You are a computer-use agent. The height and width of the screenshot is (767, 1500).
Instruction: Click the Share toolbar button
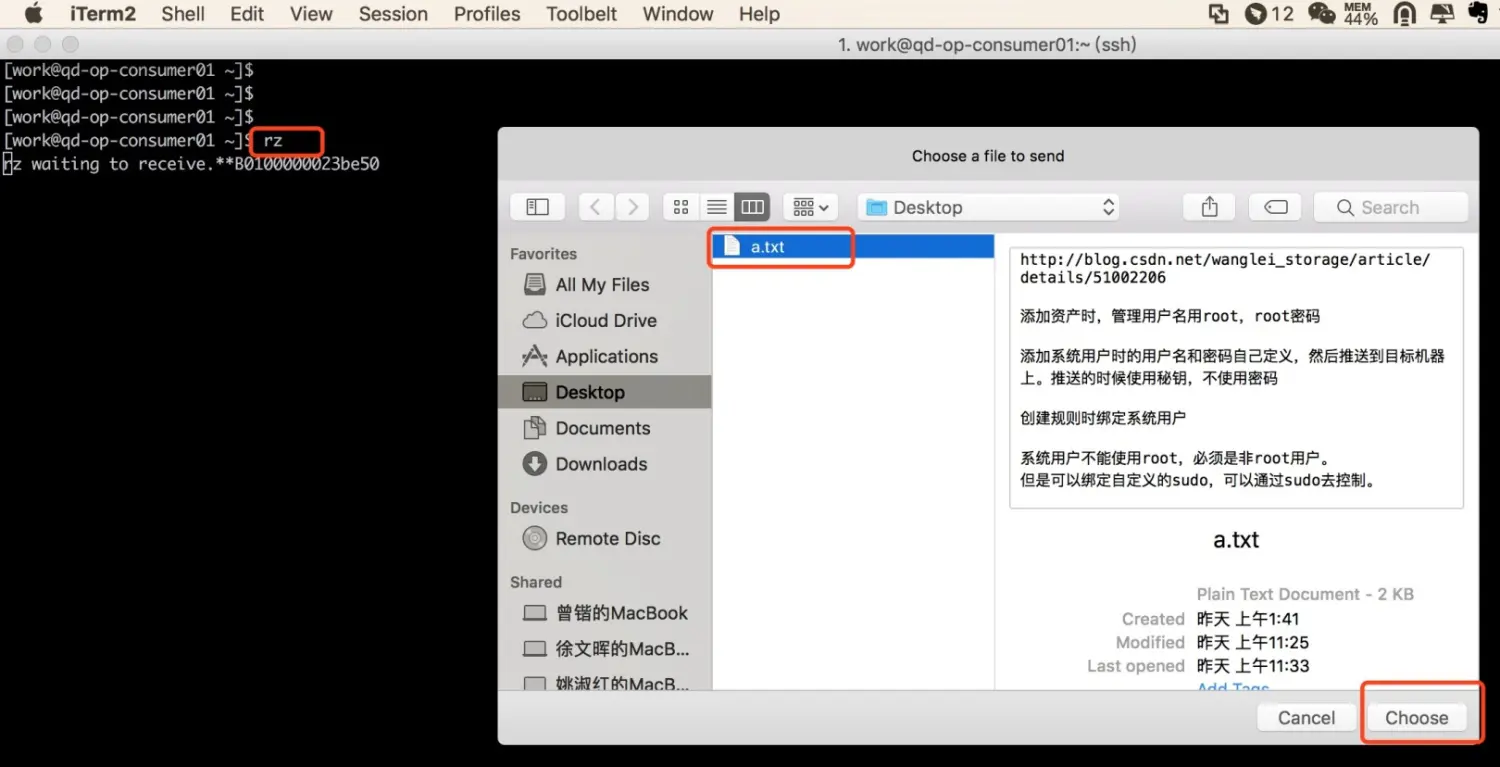1209,207
